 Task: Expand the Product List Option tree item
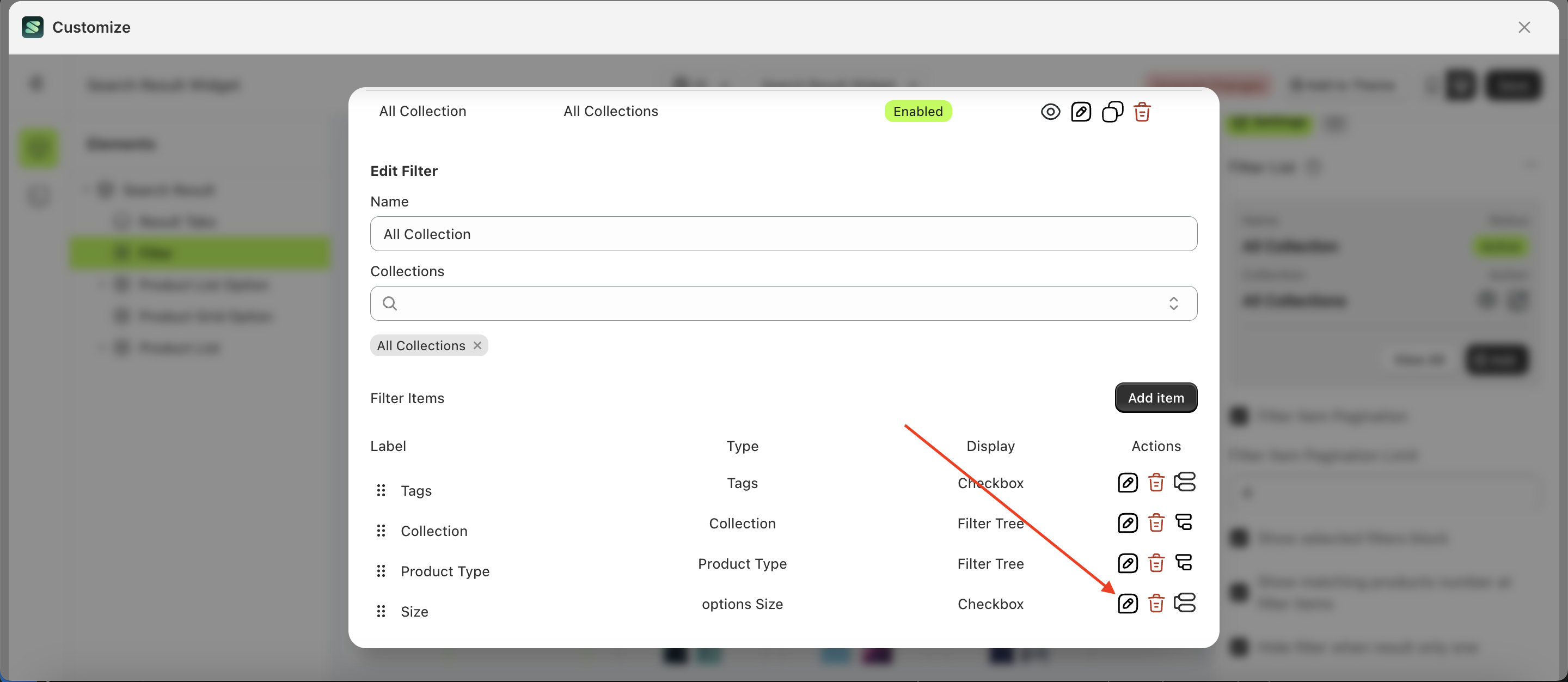click(102, 284)
